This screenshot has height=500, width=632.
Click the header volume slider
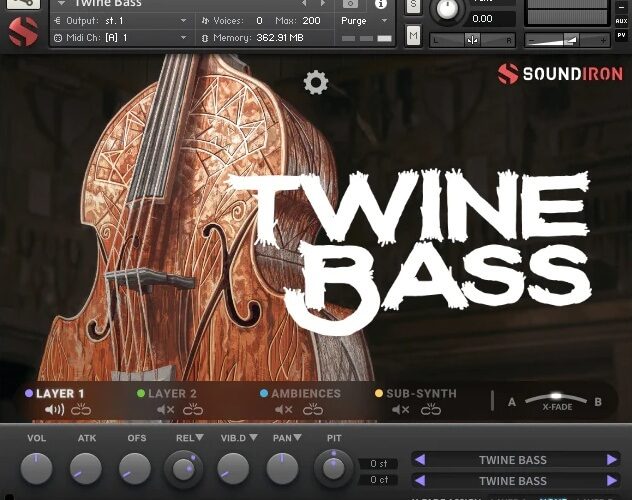[x=568, y=40]
